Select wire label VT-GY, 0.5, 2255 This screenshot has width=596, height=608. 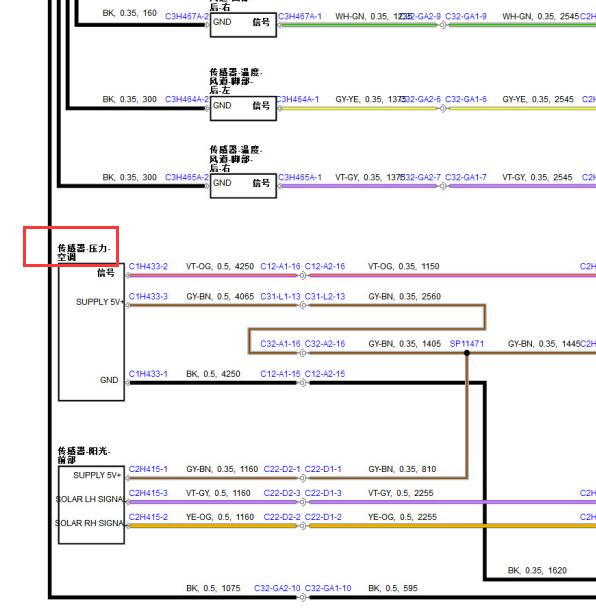click(x=401, y=493)
